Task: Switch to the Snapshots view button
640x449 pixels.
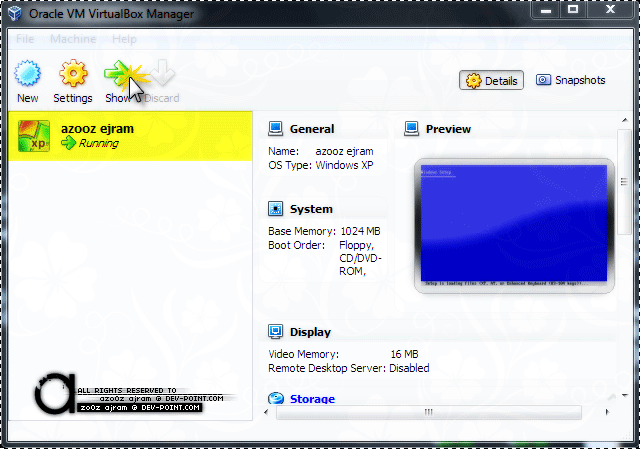Action: [571, 80]
